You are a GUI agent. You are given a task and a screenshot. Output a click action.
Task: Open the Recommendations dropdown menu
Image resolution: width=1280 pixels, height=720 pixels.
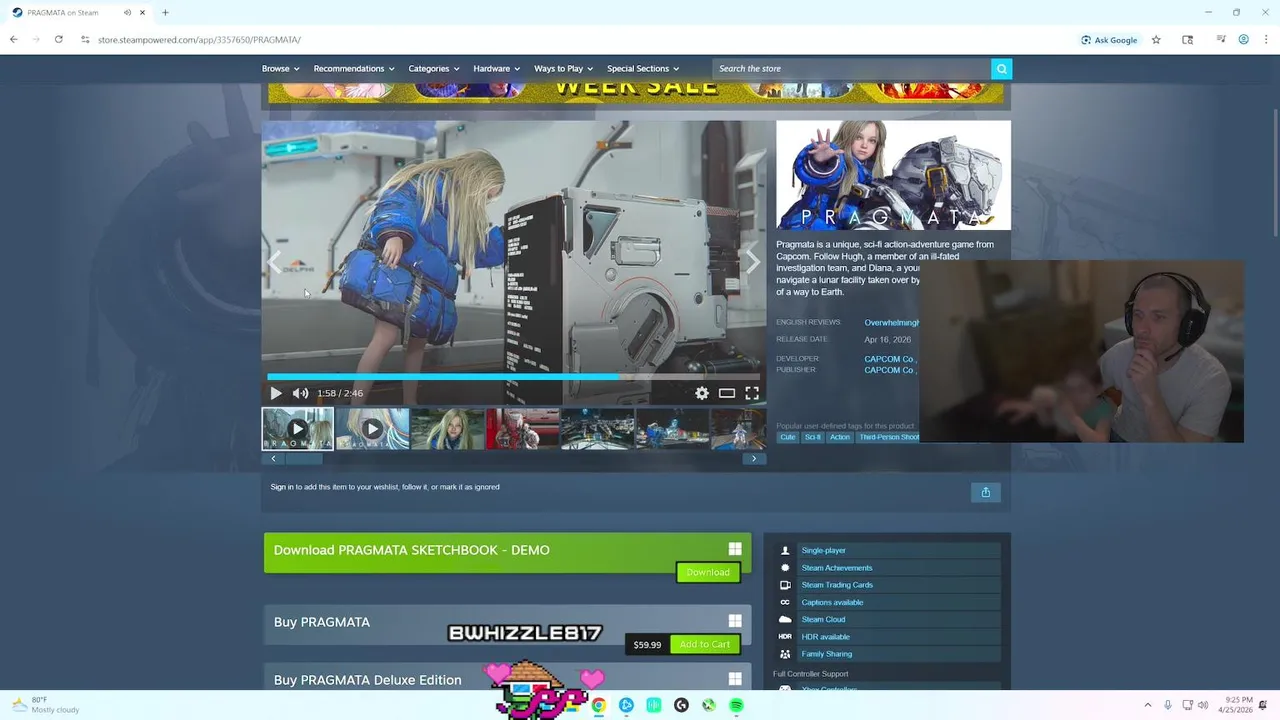[354, 68]
